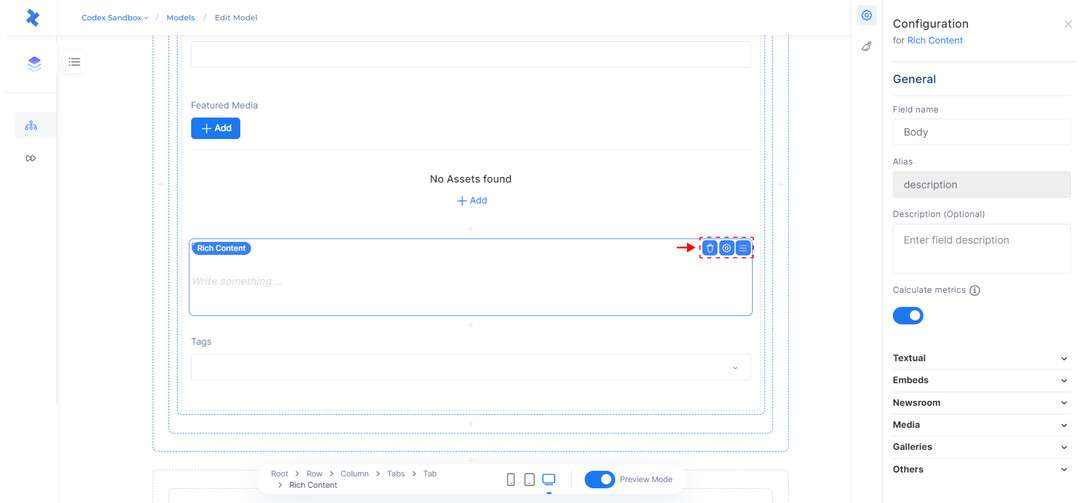Click the General section heading
1080x503 pixels.
(914, 79)
